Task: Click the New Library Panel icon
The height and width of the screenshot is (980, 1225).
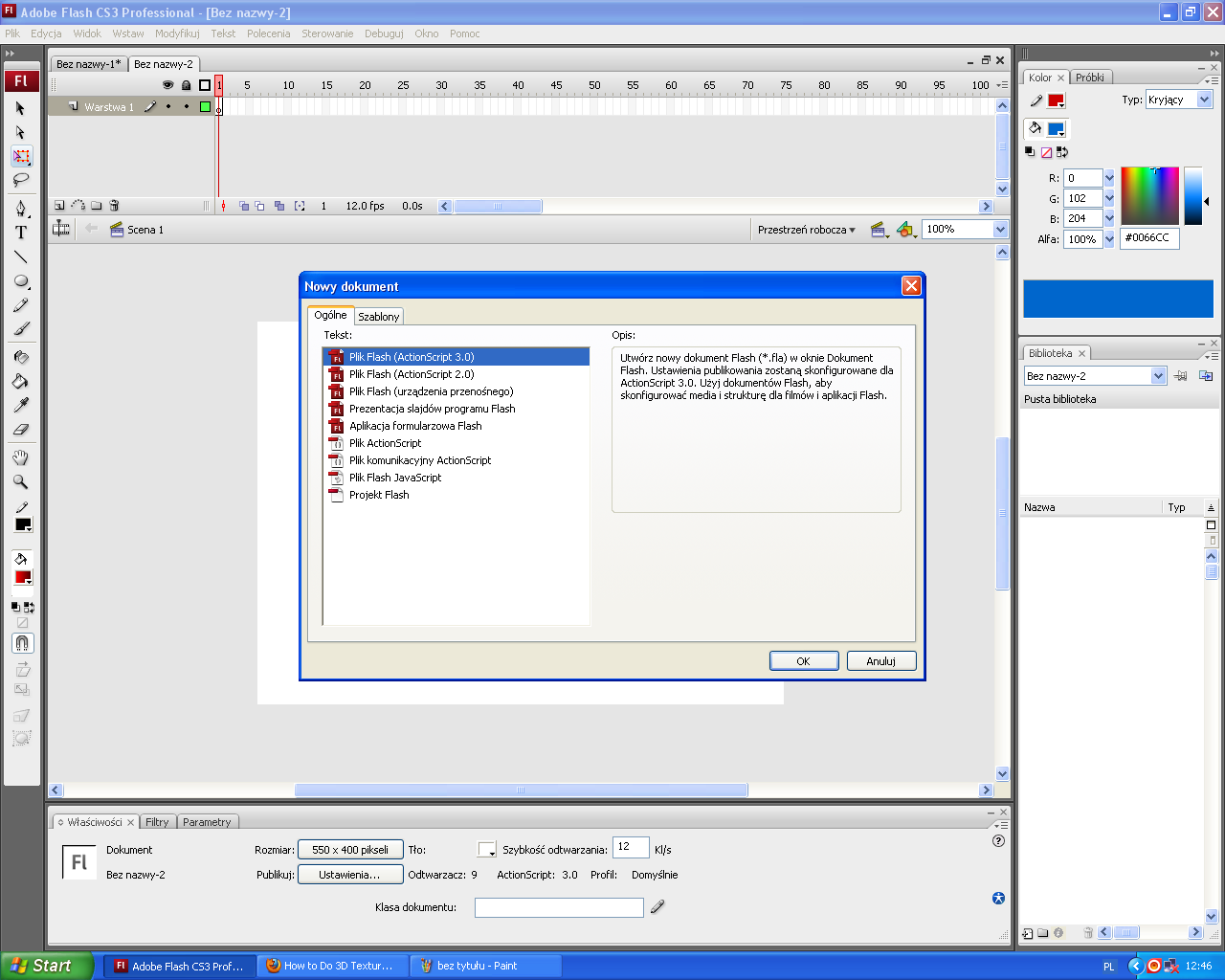Action: click(x=1206, y=376)
